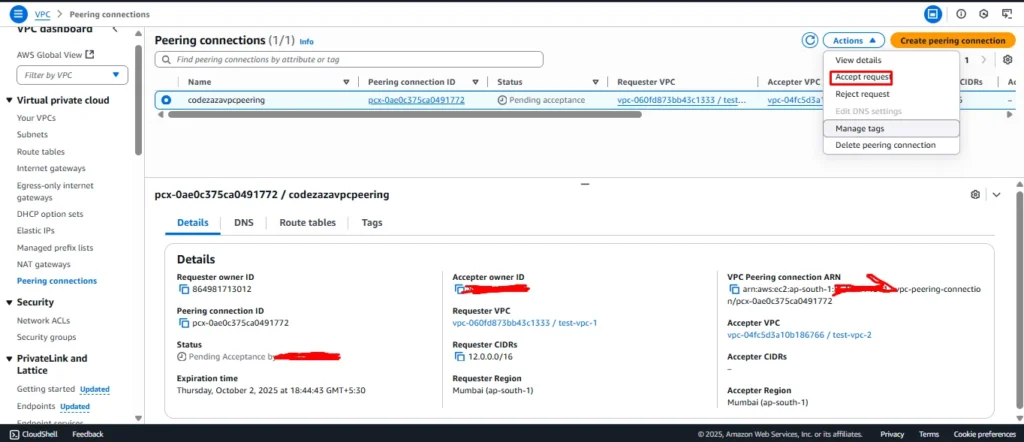Screen dimensions: 1024x442
Task: Open the Actions dropdown button
Action: 854,40
